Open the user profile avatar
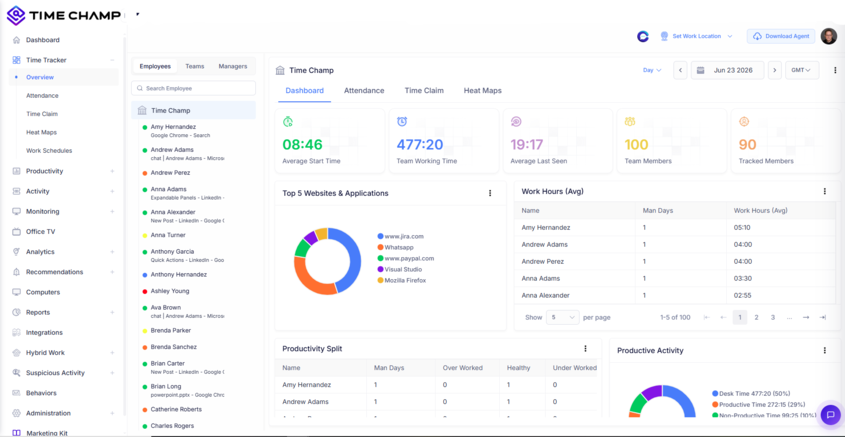This screenshot has width=845, height=437. click(x=828, y=36)
